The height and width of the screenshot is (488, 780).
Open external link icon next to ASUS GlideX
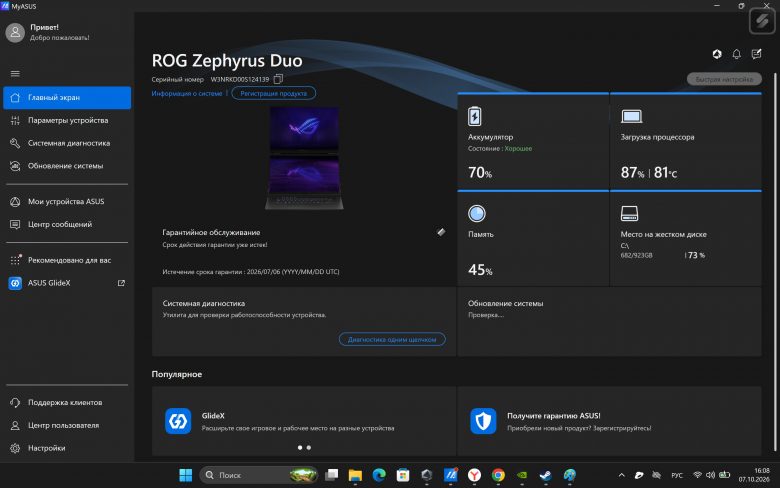121,283
